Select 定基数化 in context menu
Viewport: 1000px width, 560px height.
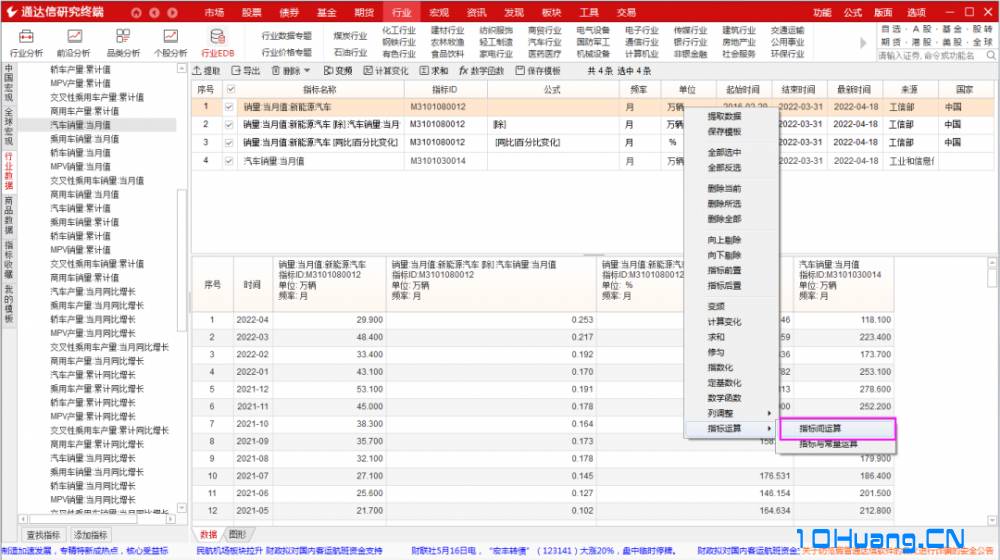click(724, 383)
